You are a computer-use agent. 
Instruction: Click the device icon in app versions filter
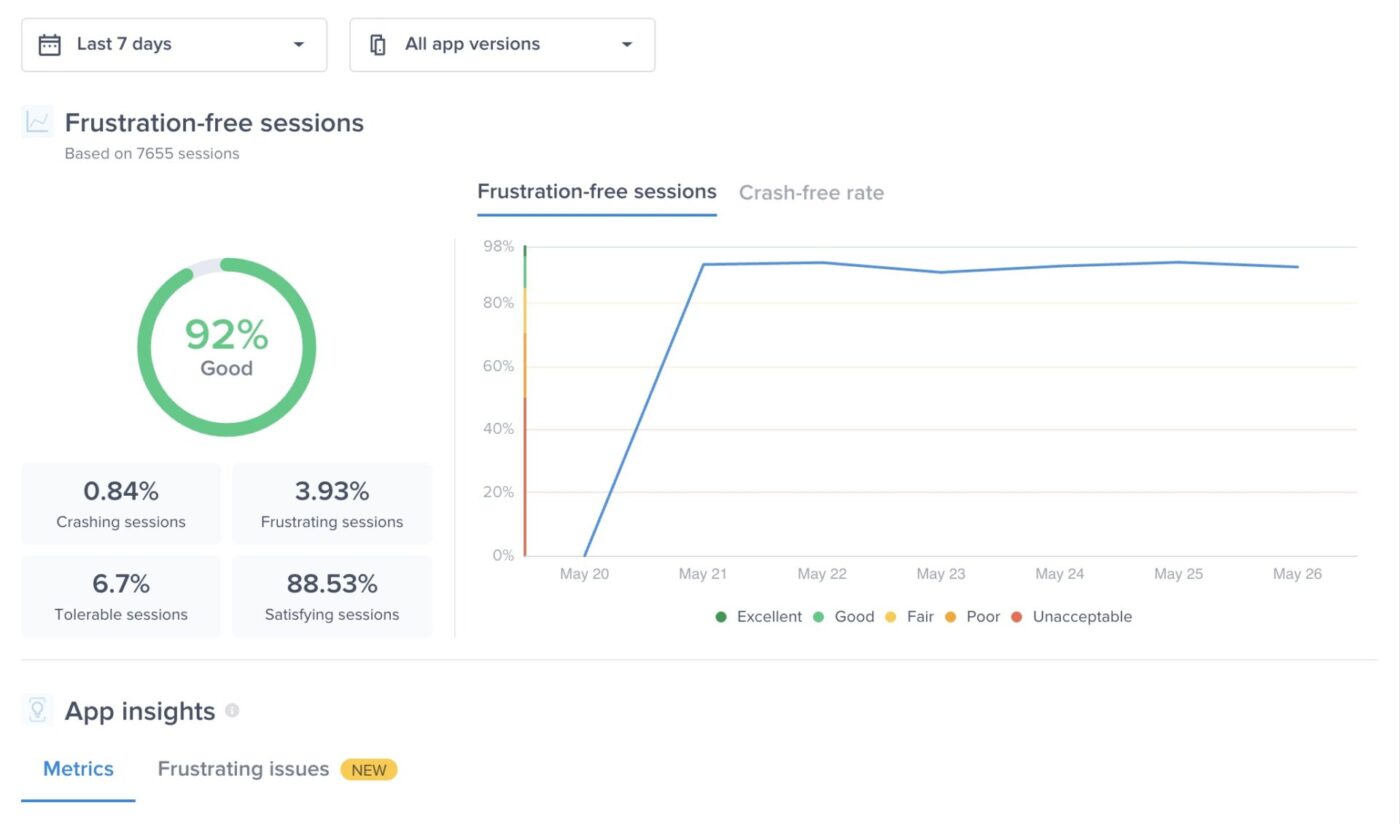tap(378, 45)
